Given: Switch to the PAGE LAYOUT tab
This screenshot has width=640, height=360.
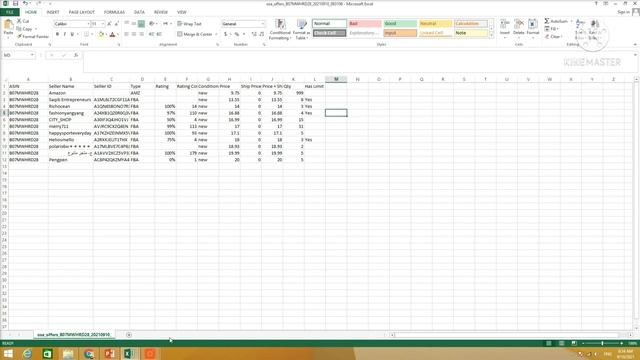Looking at the screenshot, I should point(82,12).
